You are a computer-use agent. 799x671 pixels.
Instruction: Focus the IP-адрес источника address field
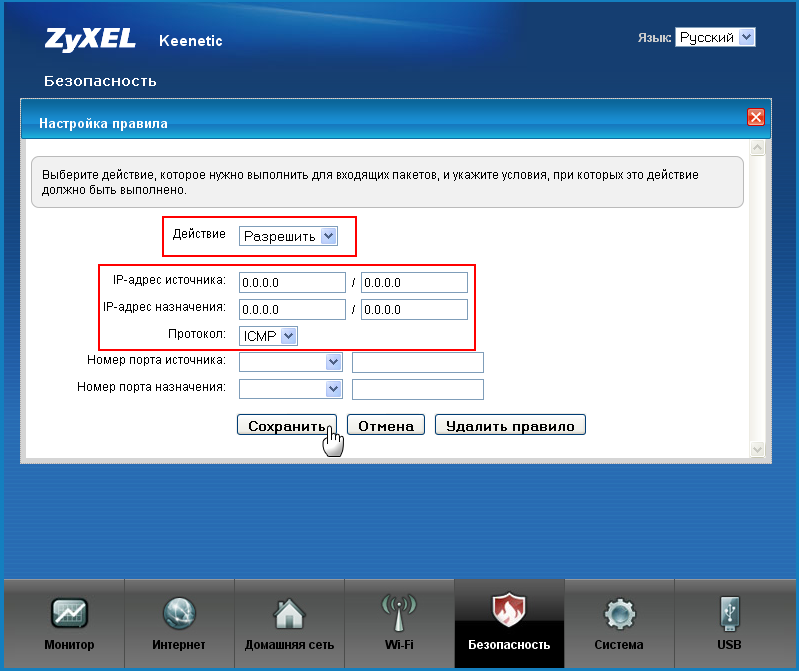pyautogui.click(x=292, y=282)
